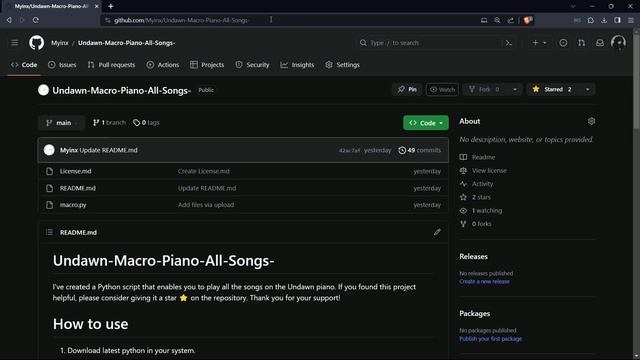Image resolution: width=640 pixels, height=360 pixels.
Task: Switch to the Projects tab
Action: pos(207,65)
